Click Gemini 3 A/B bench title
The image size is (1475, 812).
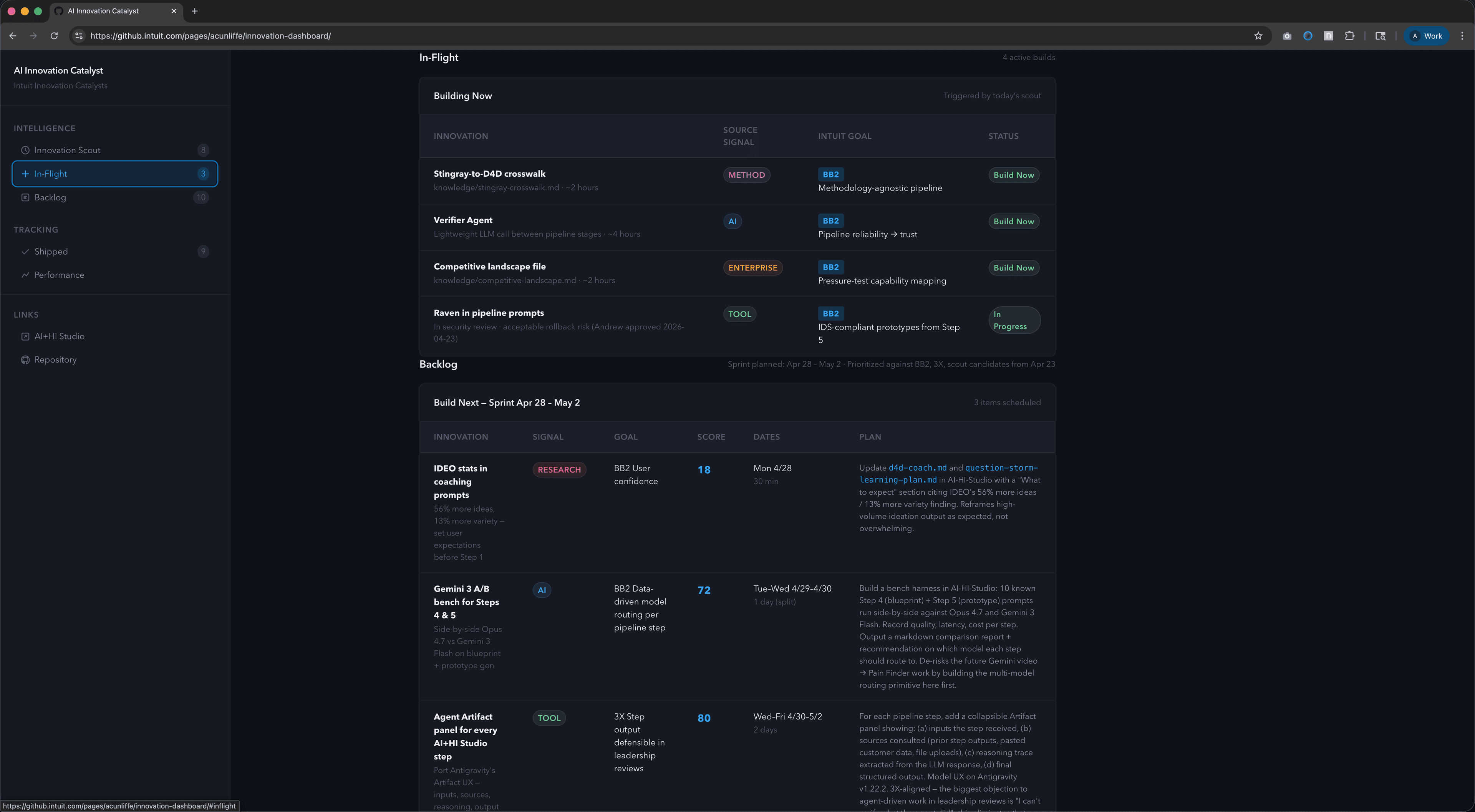pos(466,602)
